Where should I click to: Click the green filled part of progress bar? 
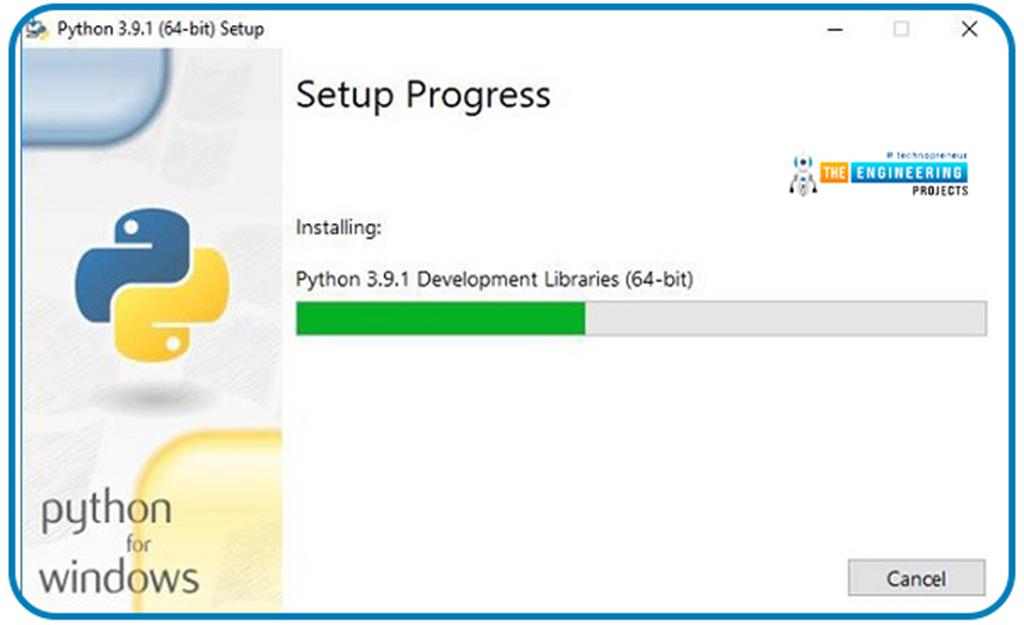click(x=440, y=318)
